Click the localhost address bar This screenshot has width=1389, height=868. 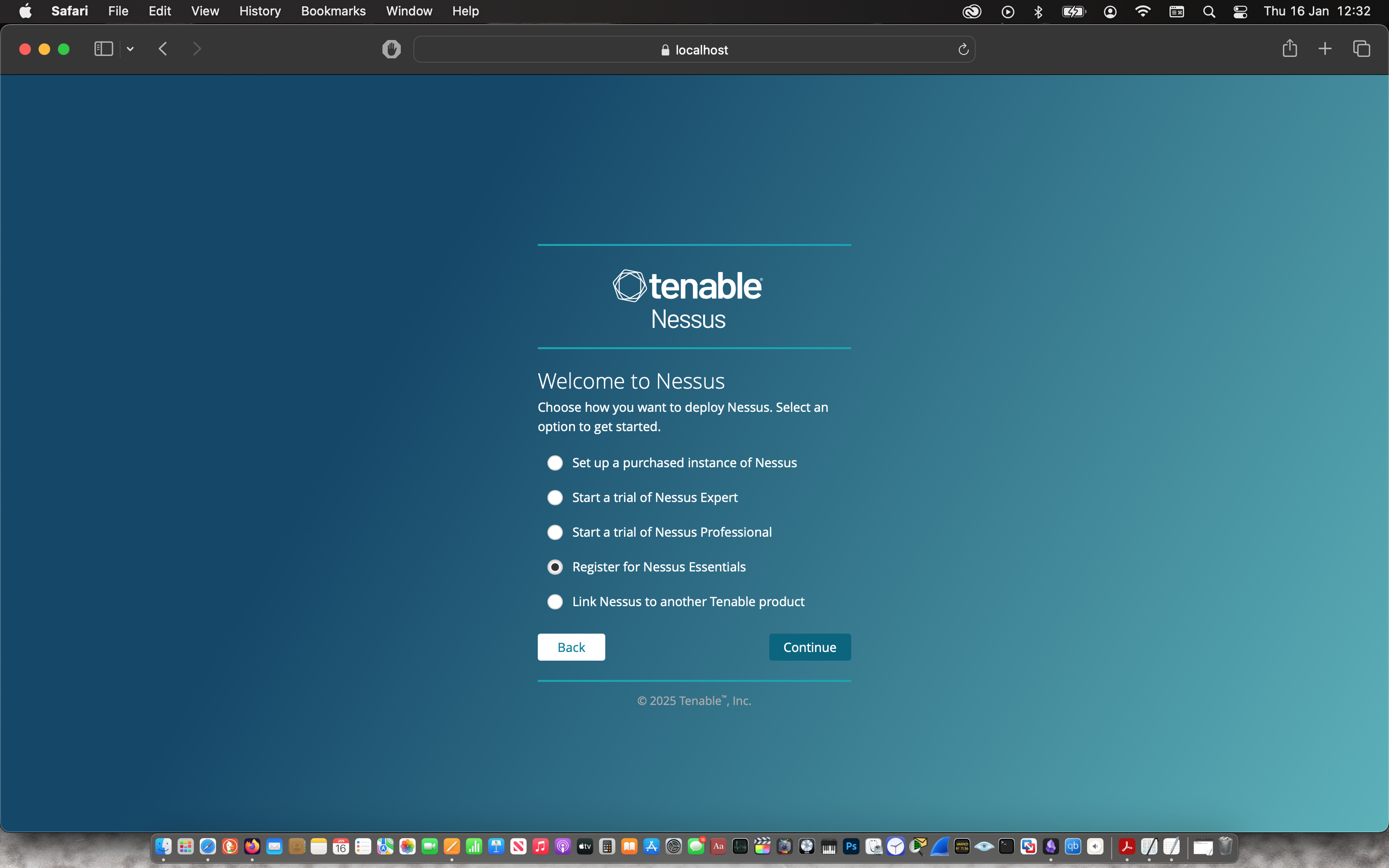[694, 50]
